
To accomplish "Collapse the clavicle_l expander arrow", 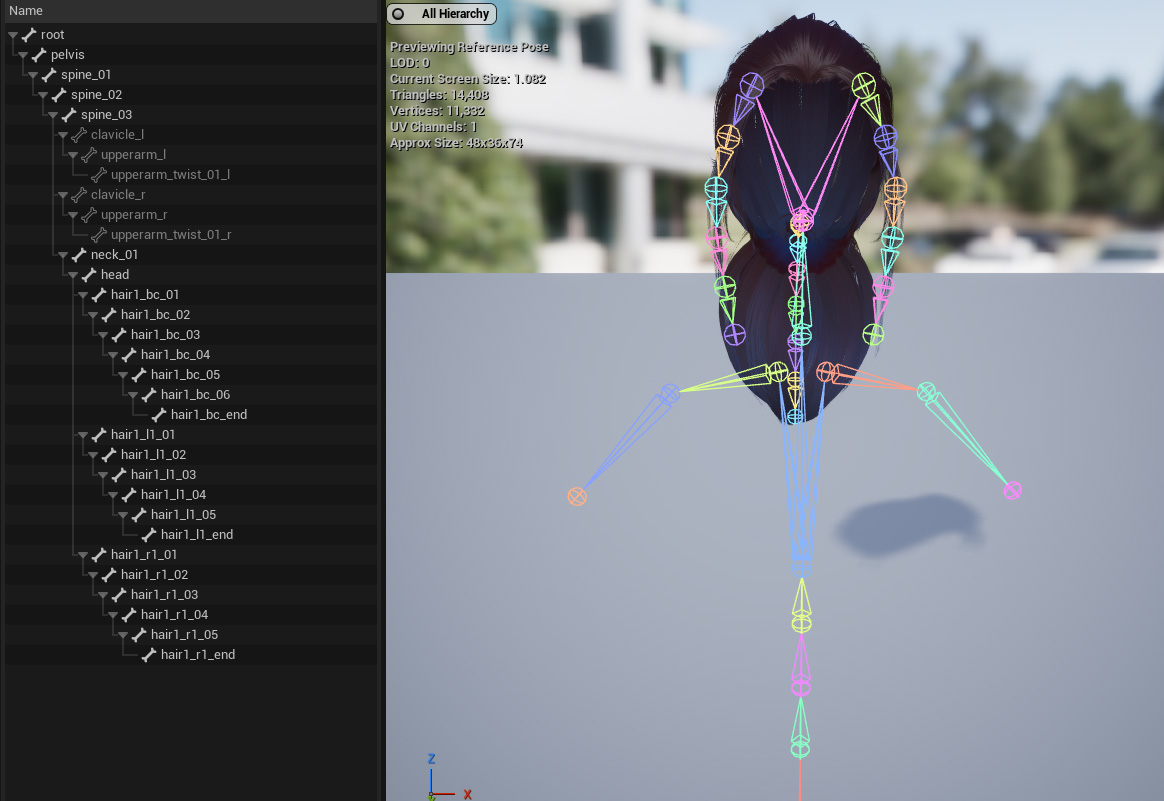I will click(63, 135).
